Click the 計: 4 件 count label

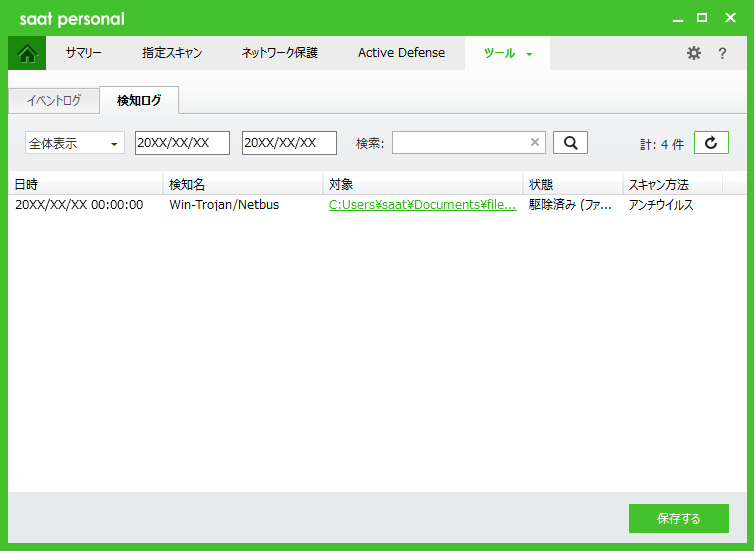click(662, 144)
